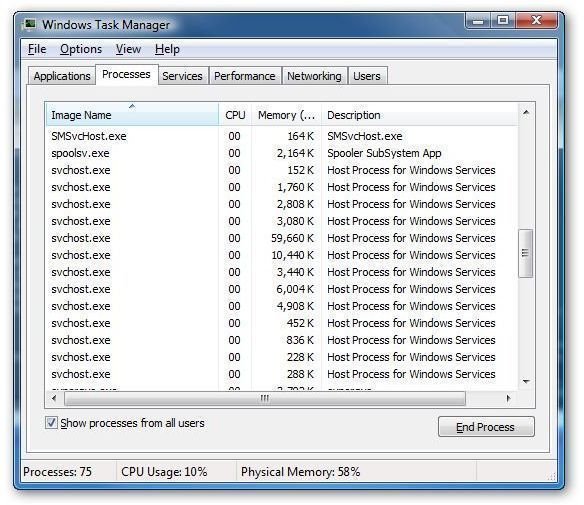Select the SMSvcHost.exe process row
The image size is (584, 505).
point(282,136)
